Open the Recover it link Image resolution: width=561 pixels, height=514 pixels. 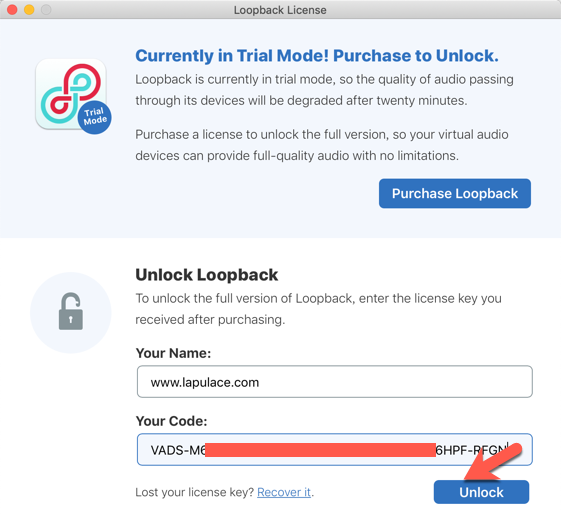coord(284,492)
